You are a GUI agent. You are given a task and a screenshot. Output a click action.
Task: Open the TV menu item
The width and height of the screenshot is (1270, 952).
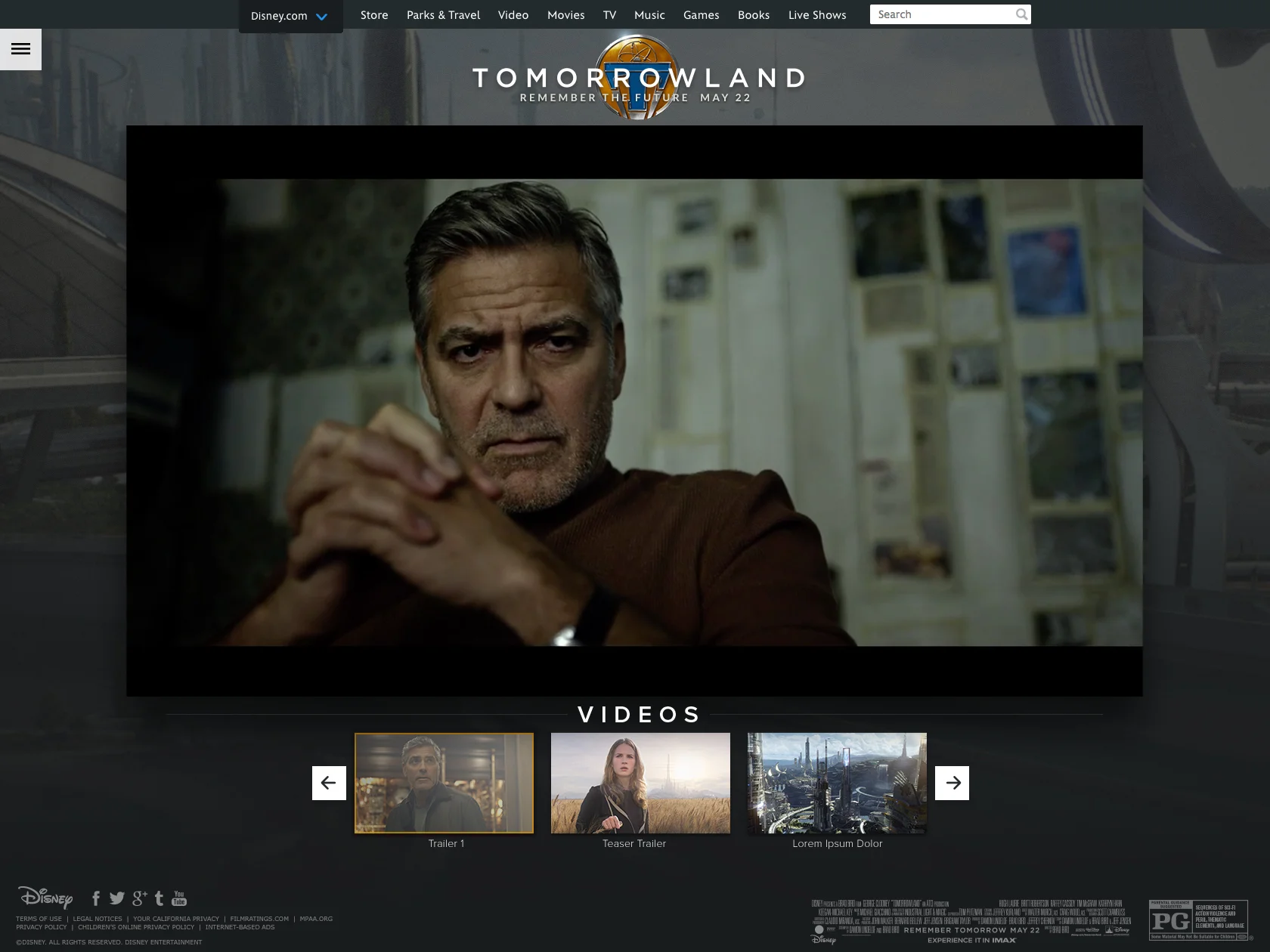click(609, 15)
